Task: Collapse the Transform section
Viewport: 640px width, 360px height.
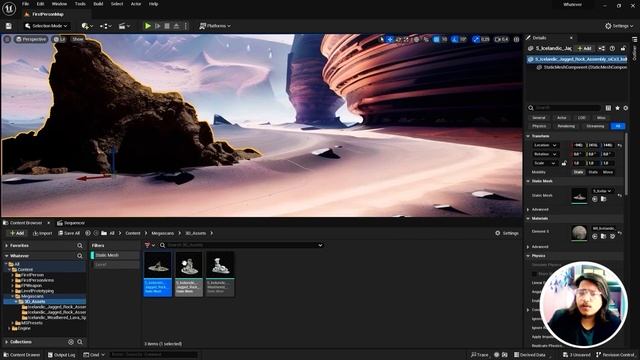Action: 528,136
